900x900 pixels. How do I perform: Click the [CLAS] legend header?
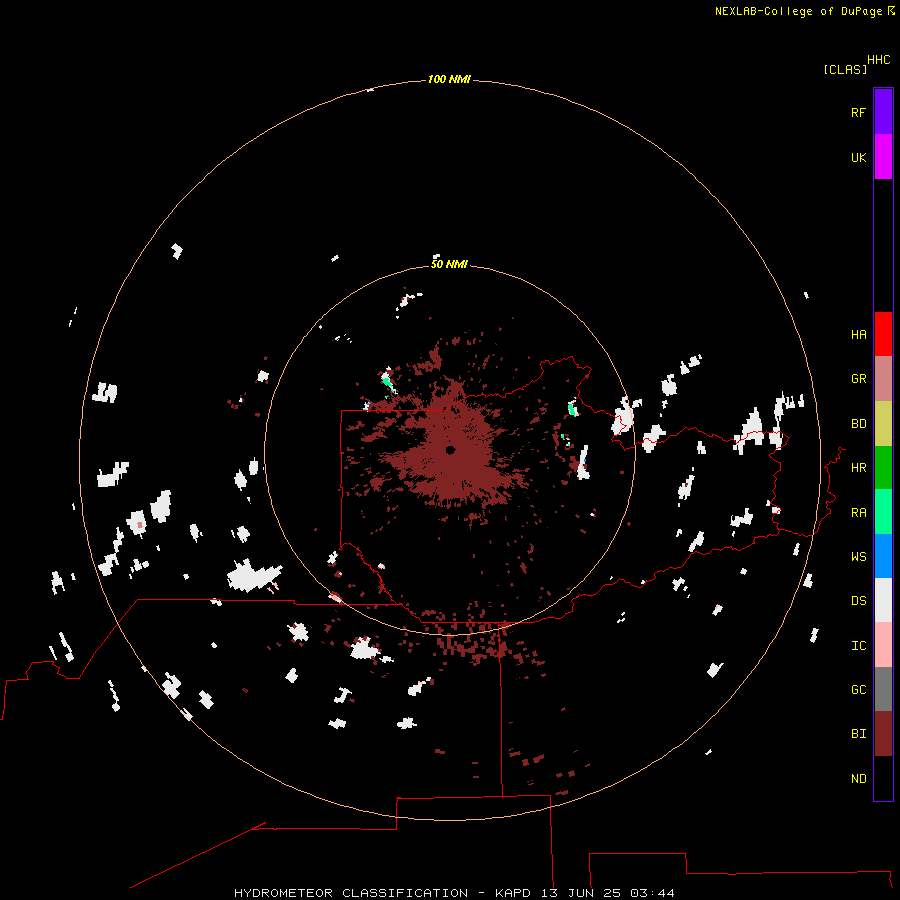pos(845,69)
